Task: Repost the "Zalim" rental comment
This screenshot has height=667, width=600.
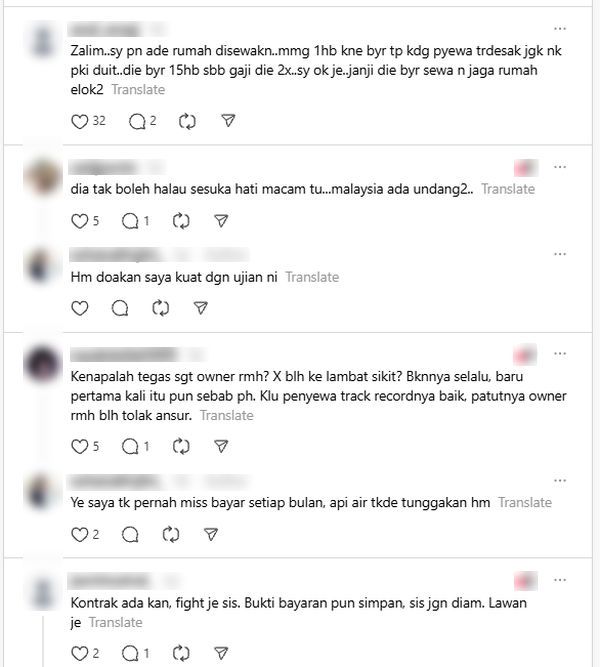Action: click(x=187, y=122)
